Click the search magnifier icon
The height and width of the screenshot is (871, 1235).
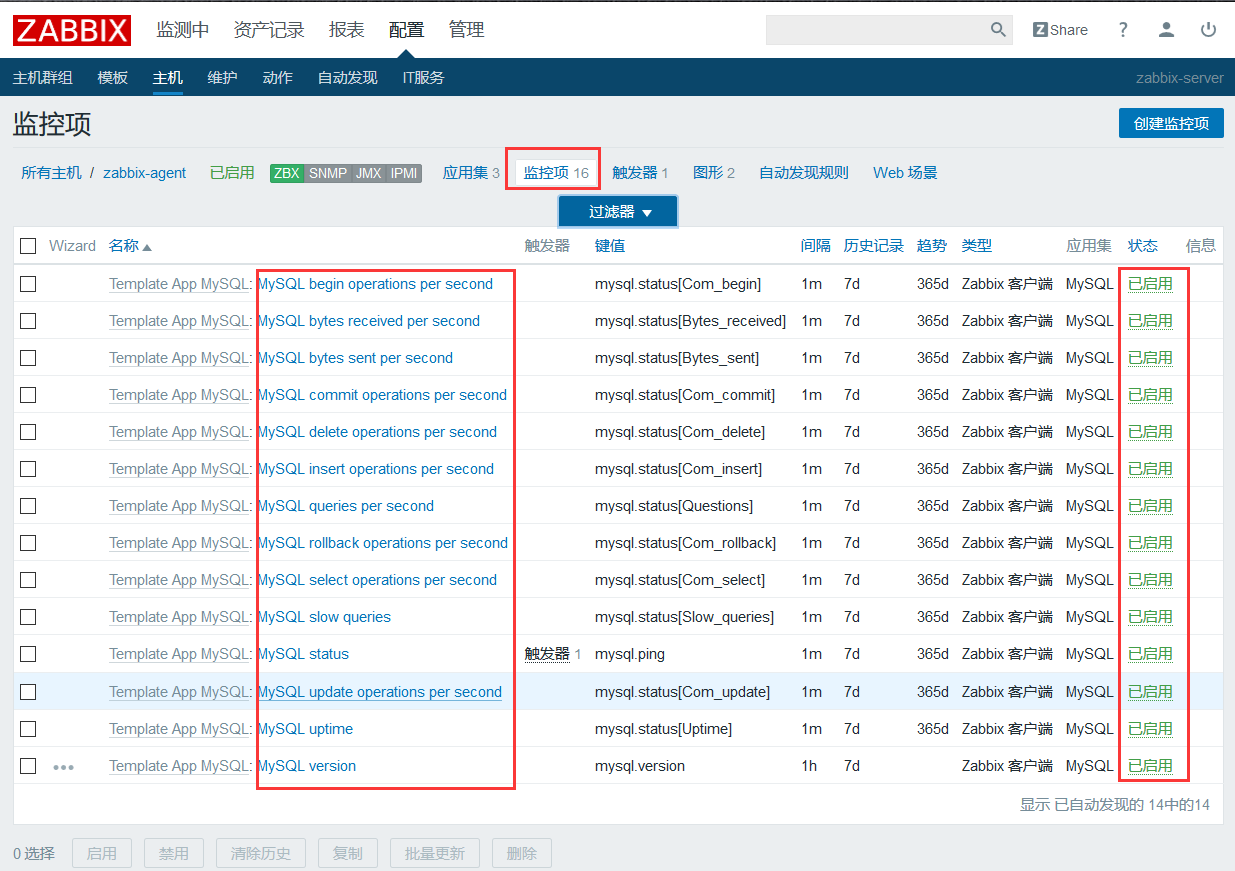point(998,30)
